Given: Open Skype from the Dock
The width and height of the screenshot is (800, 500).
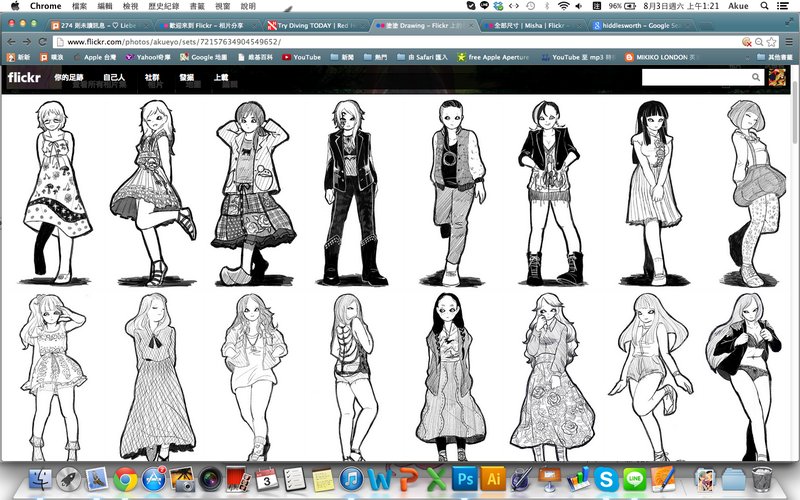Looking at the screenshot, I should [606, 480].
